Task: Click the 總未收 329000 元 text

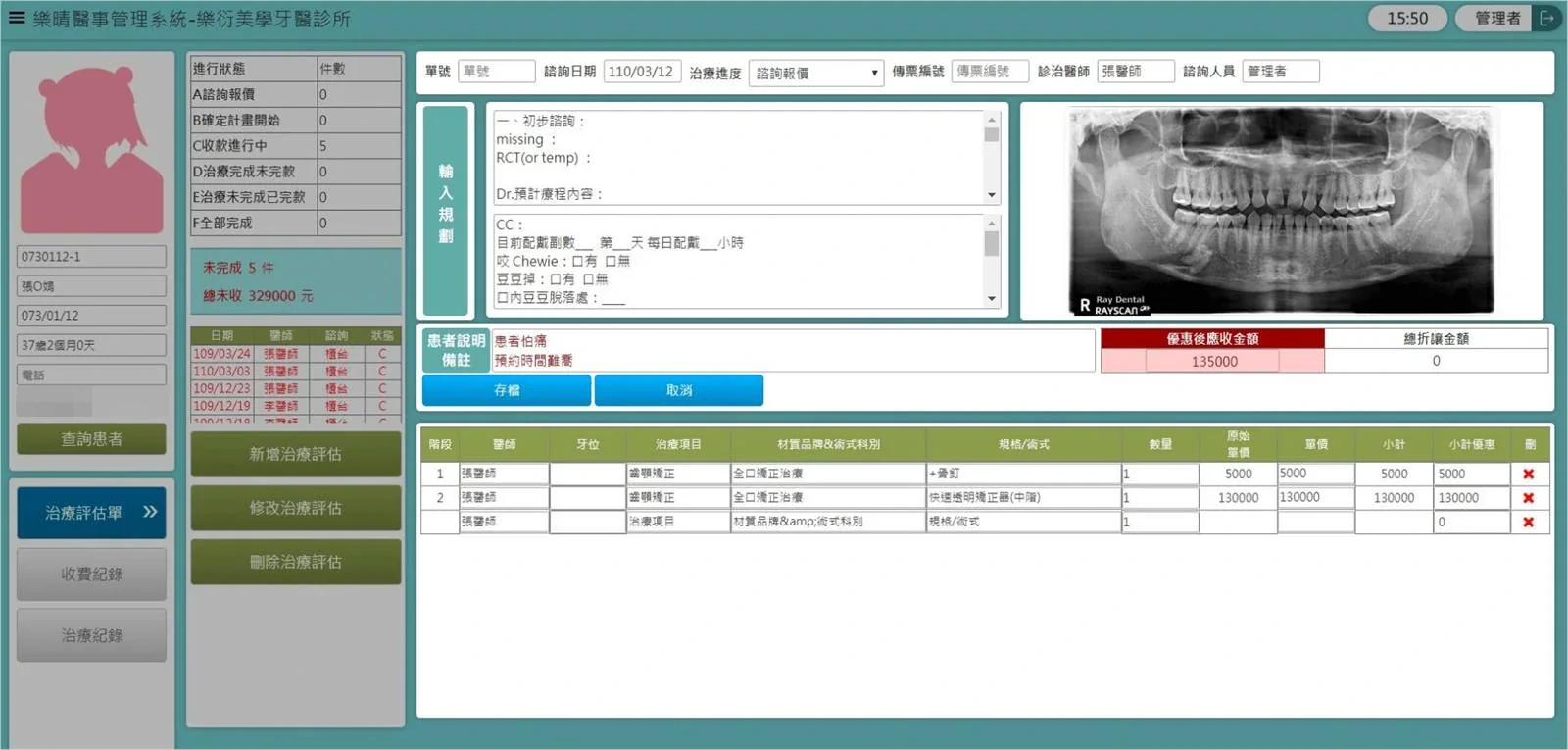Action: pos(258,295)
